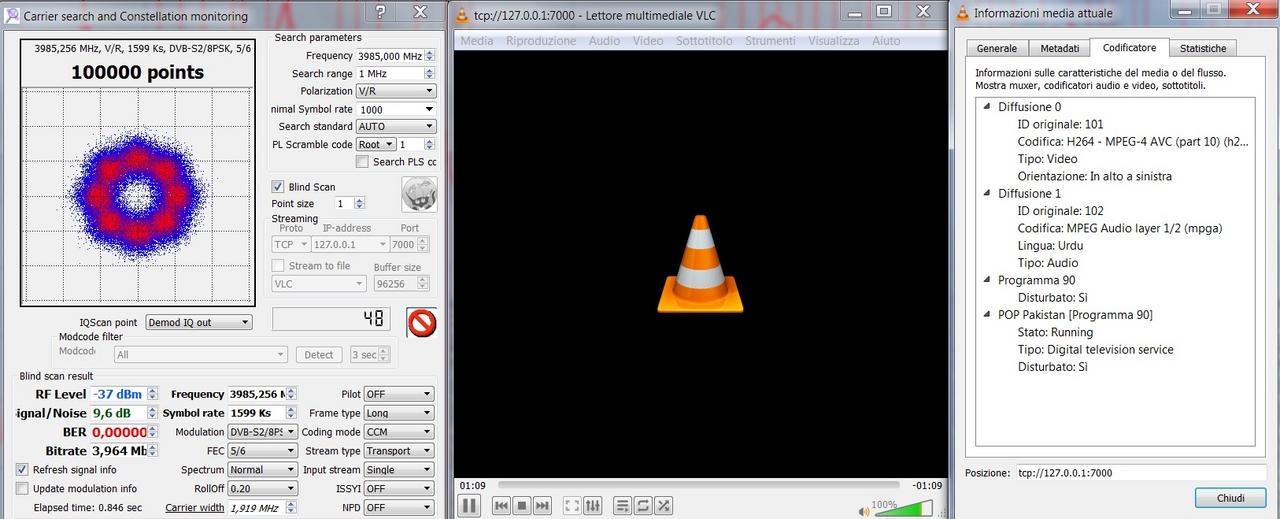Open the Modulation DVB-S2/8PSK dropdown
The image size is (1280, 519).
coord(262,432)
